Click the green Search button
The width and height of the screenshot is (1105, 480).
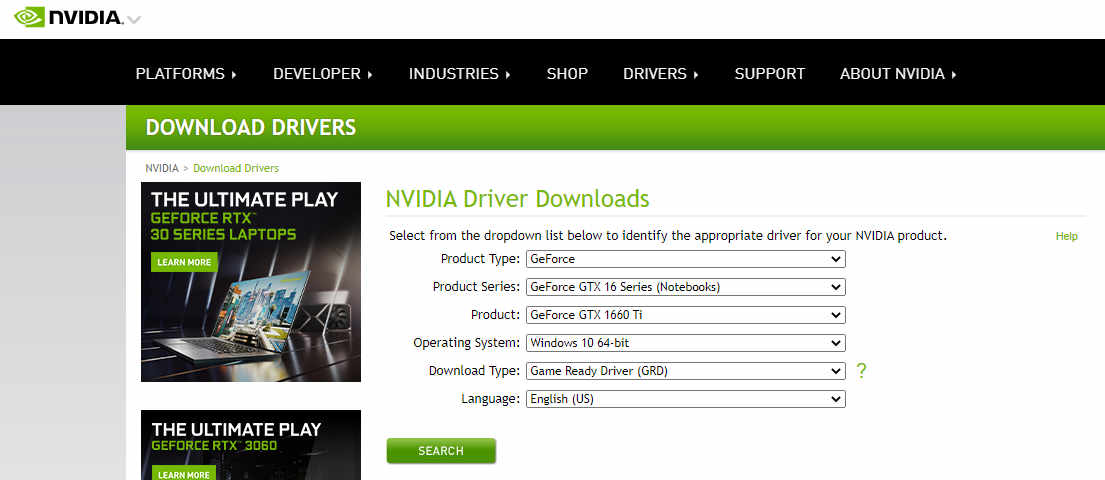coord(441,451)
